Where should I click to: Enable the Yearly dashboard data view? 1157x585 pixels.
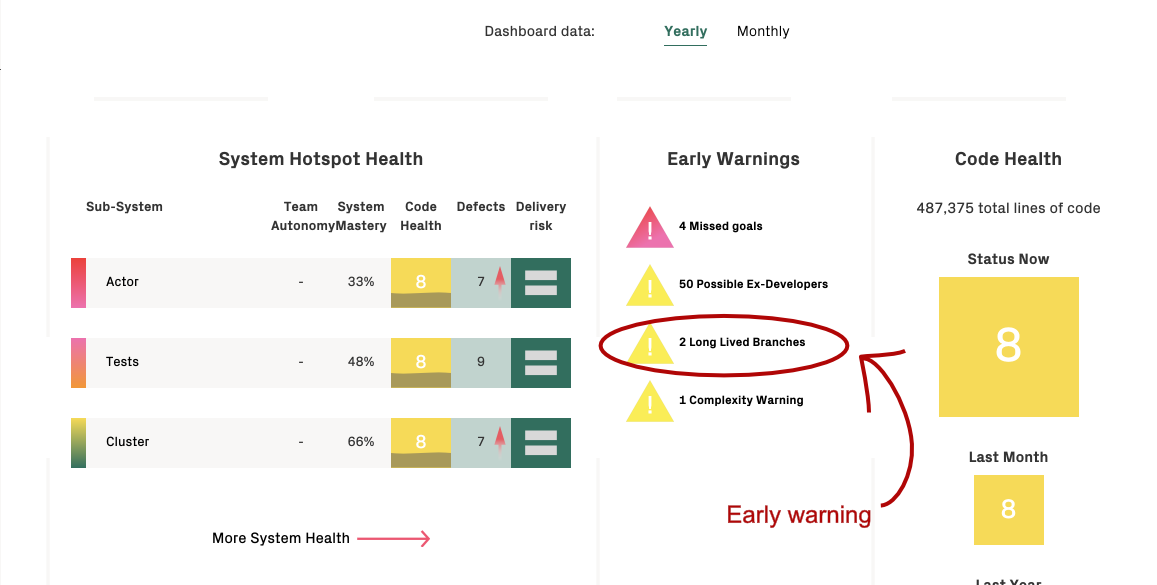[685, 31]
